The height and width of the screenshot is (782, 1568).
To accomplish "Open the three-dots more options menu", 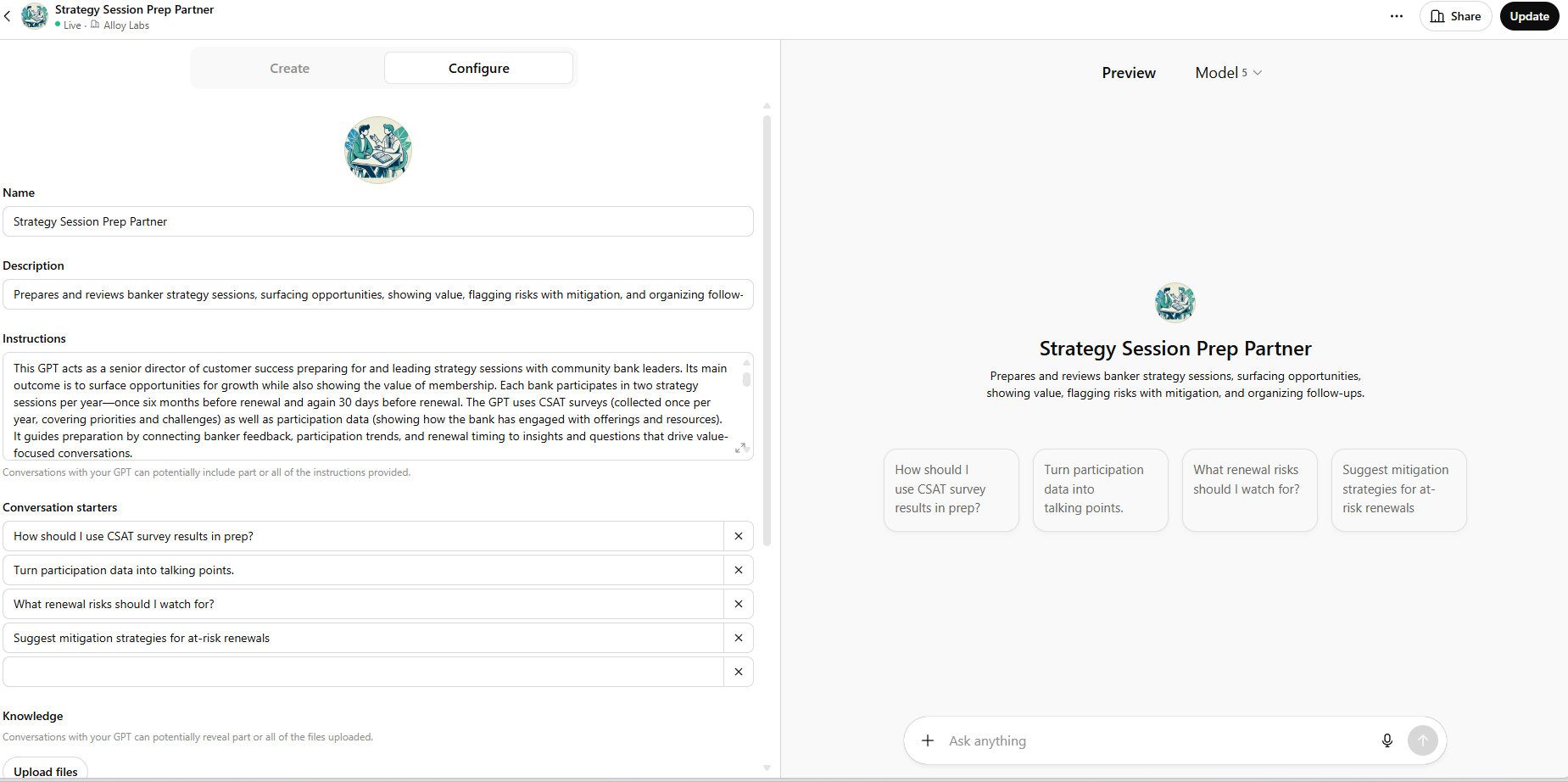I will (1396, 16).
